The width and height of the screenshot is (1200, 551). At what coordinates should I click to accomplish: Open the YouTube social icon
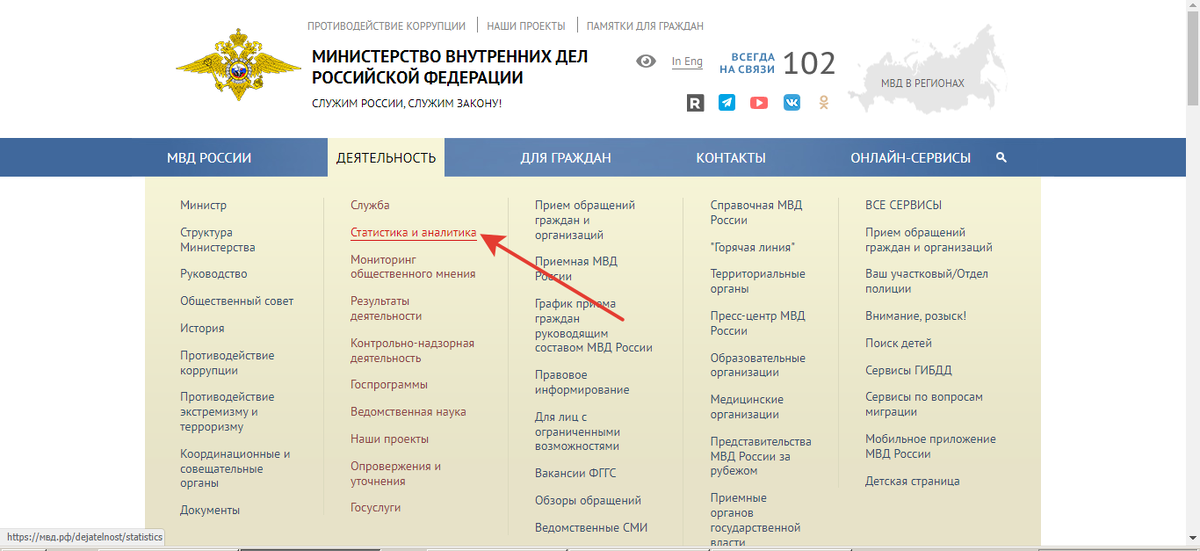click(759, 102)
